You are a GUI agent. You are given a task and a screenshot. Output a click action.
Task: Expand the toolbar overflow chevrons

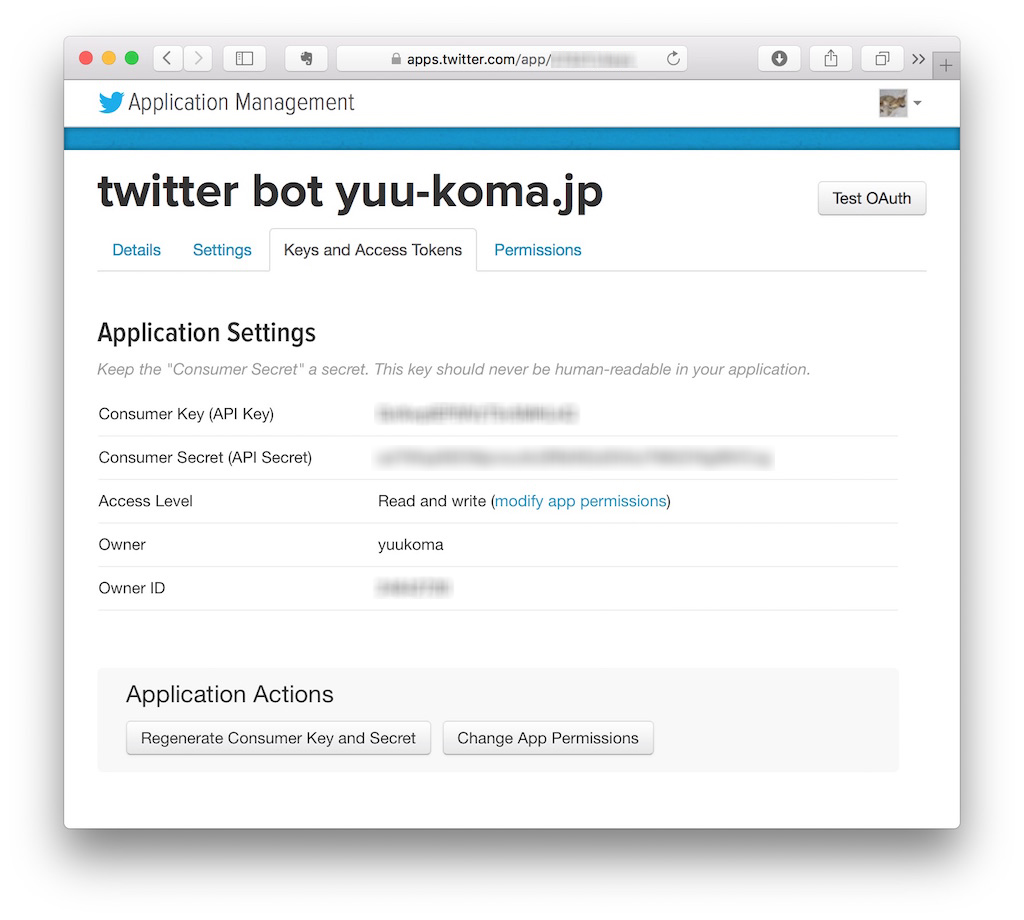click(x=918, y=58)
